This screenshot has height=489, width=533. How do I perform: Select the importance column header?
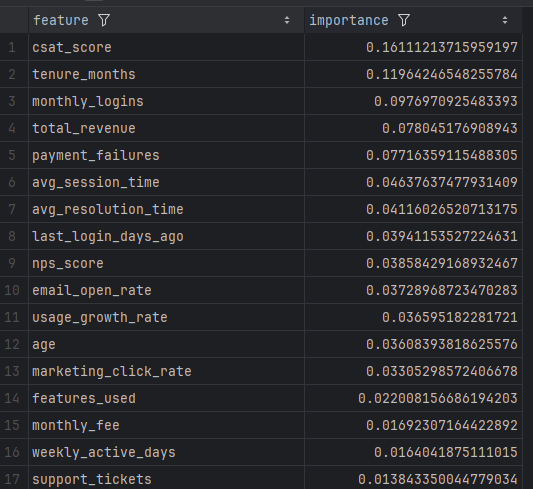pyautogui.click(x=413, y=20)
